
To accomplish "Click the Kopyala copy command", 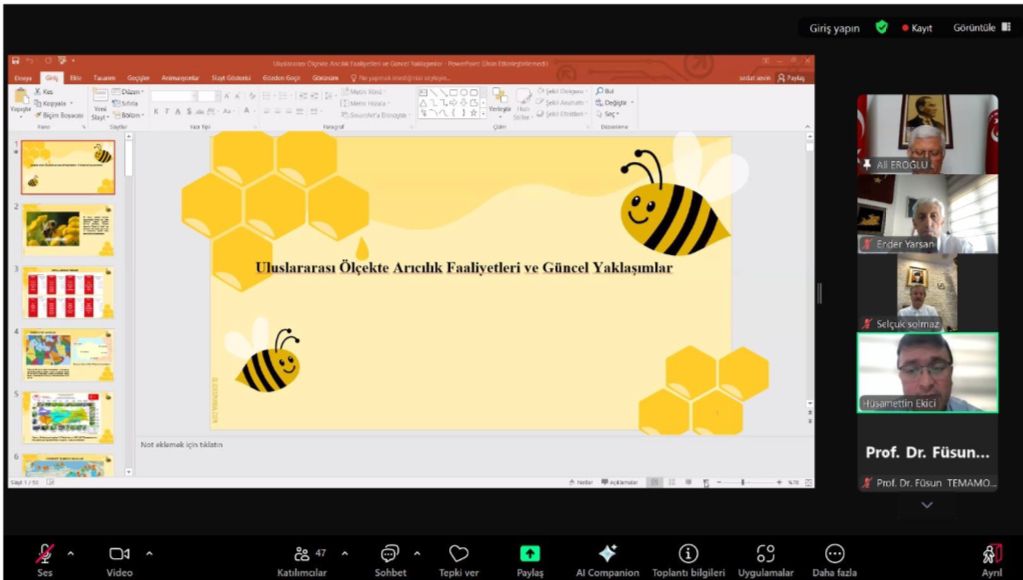I will [52, 103].
